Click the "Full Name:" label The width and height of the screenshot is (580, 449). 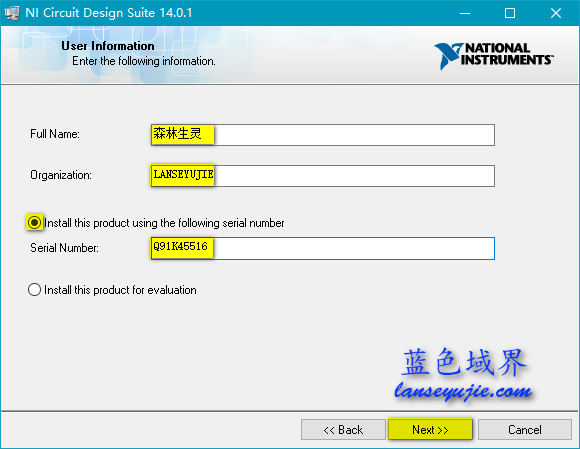[55, 134]
